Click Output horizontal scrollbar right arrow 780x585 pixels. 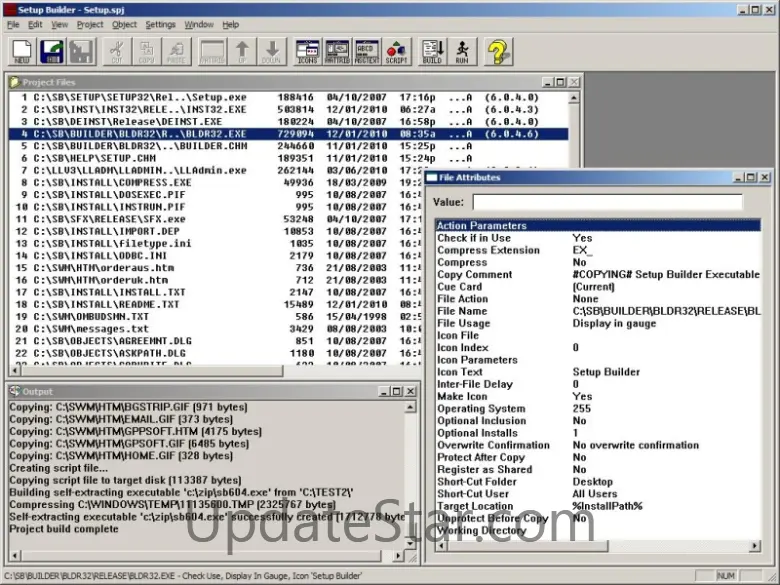click(397, 555)
